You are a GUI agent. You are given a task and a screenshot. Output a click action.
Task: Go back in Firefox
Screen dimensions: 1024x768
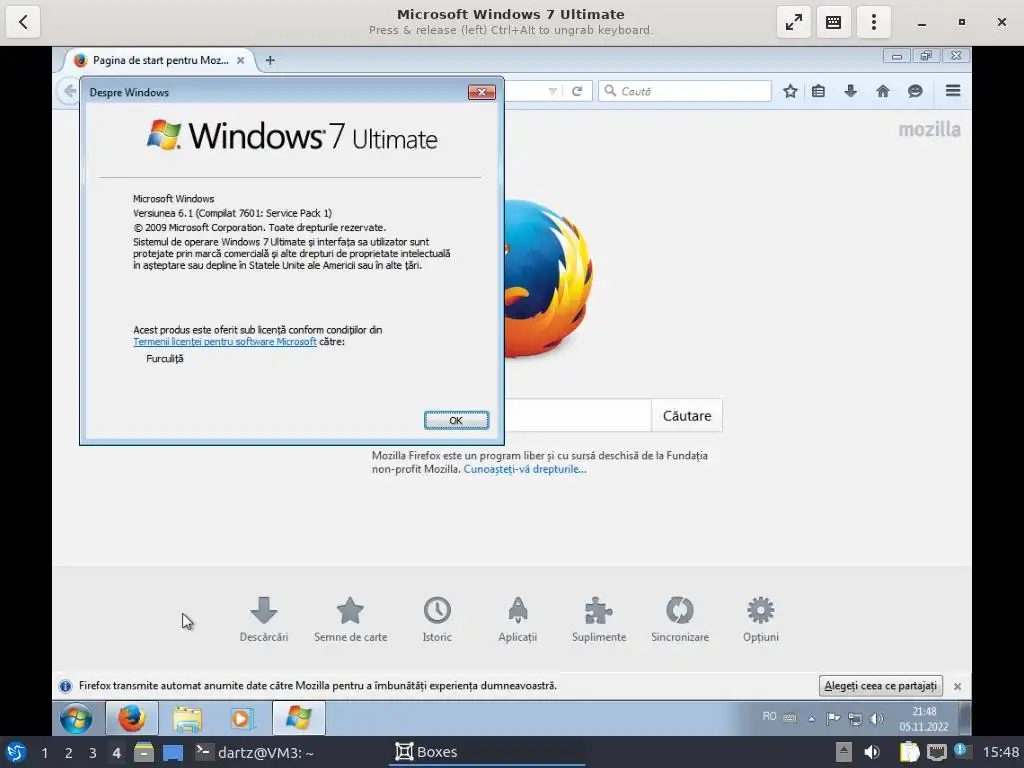tap(70, 91)
